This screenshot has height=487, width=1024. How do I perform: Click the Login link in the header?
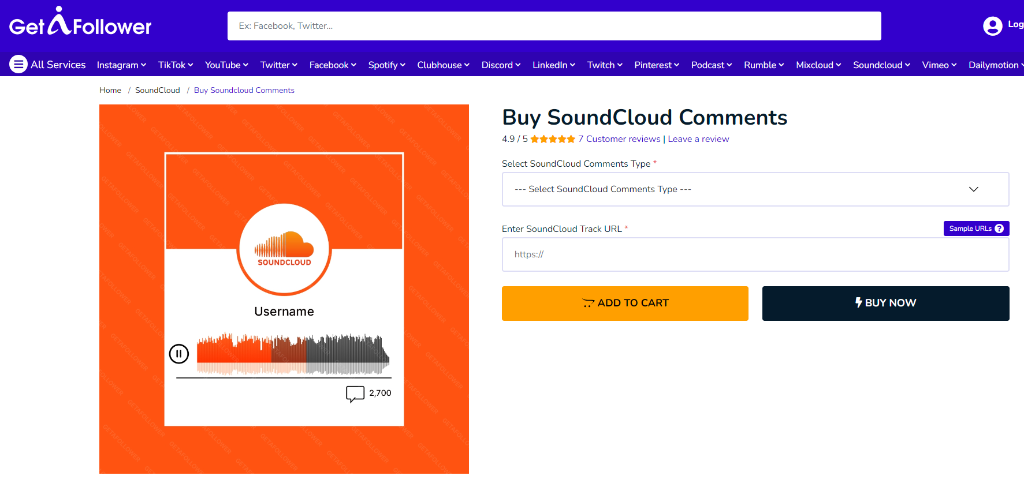(x=1016, y=25)
